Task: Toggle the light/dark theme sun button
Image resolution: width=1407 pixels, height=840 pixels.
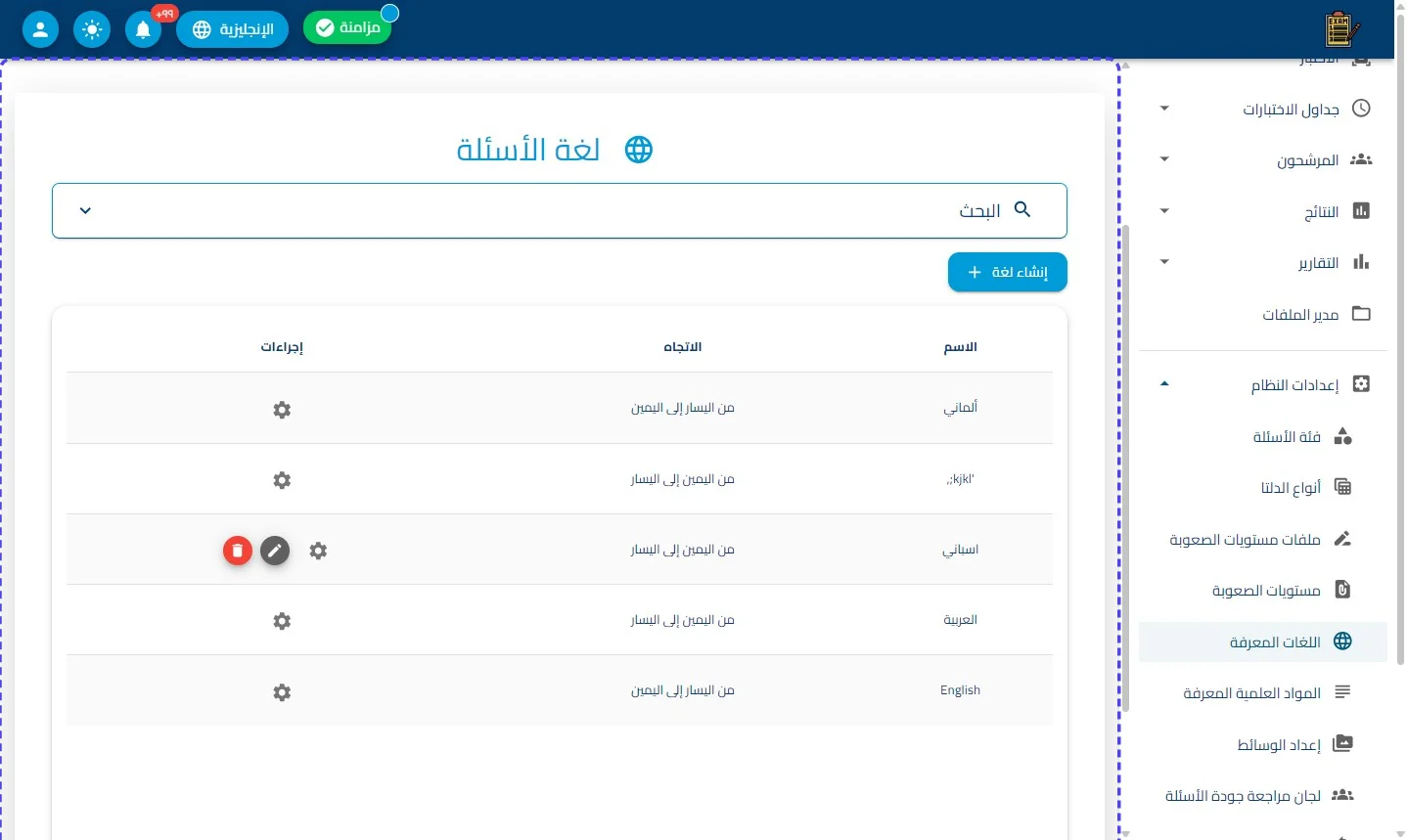Action: pyautogui.click(x=92, y=29)
